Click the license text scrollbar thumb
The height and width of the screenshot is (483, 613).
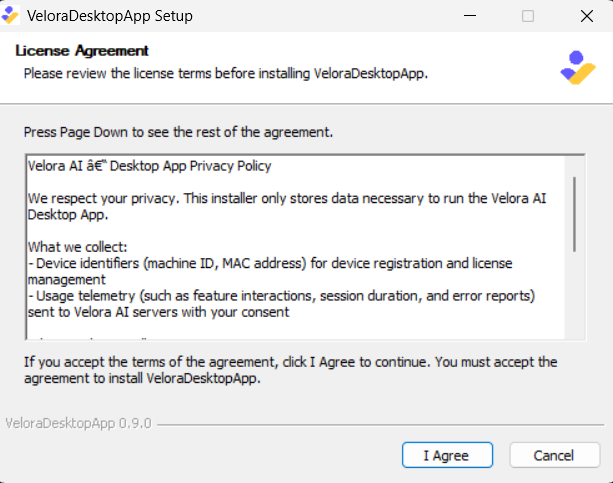point(574,214)
